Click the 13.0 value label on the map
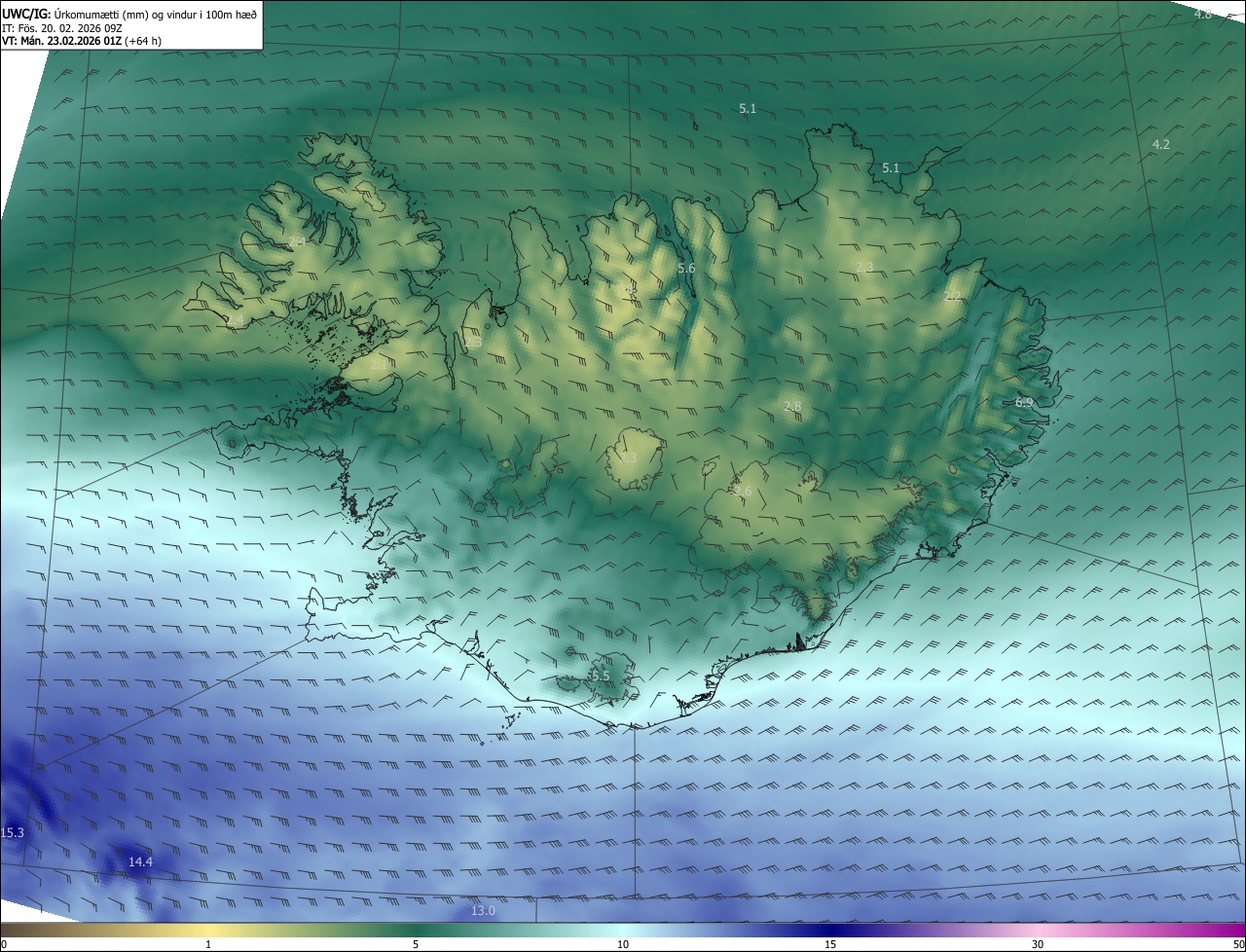This screenshot has height=952, width=1246. tap(484, 910)
